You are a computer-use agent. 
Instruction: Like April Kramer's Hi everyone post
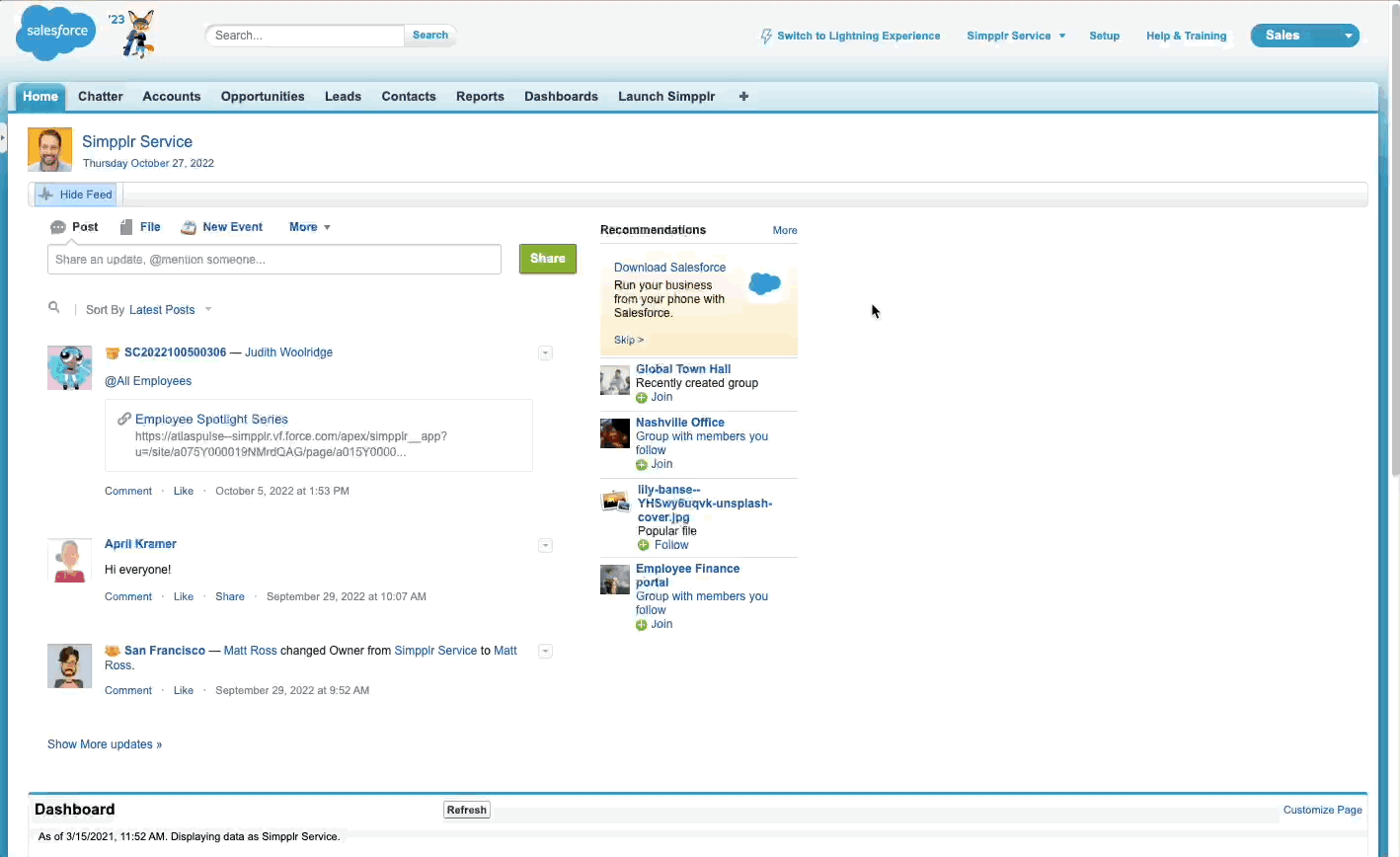click(x=184, y=596)
